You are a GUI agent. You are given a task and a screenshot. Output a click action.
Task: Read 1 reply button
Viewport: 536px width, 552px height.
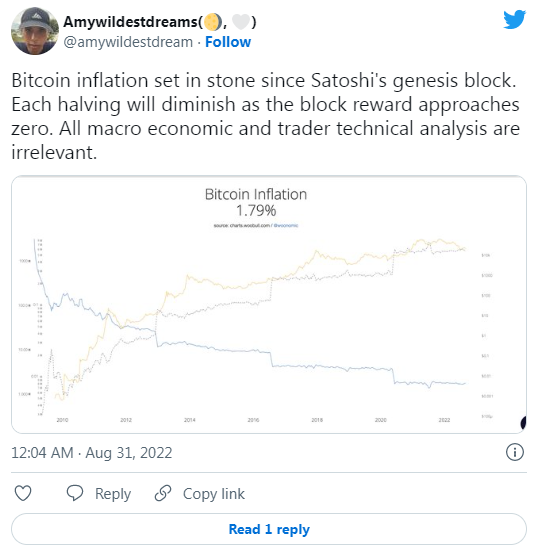pyautogui.click(x=269, y=529)
